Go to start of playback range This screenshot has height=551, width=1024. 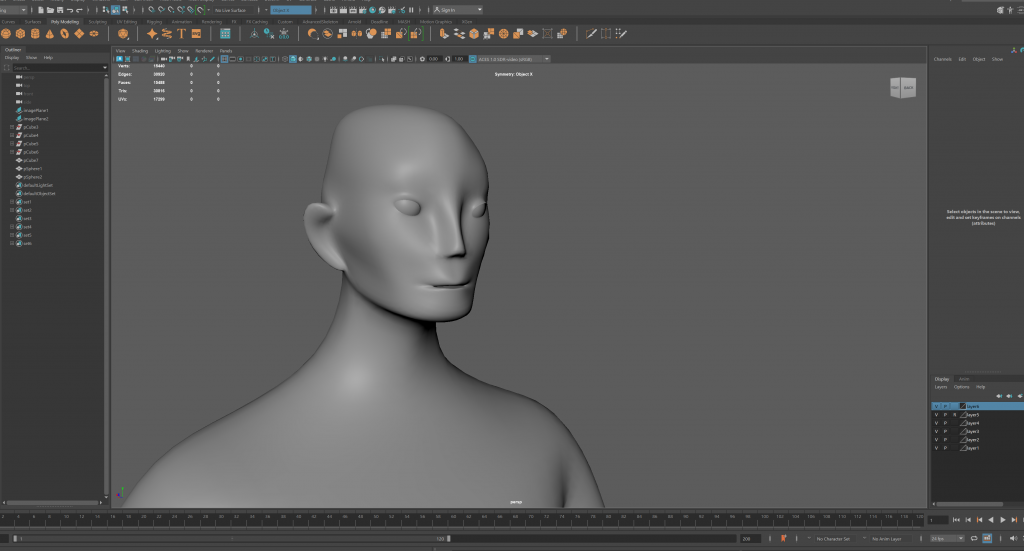pyautogui.click(x=956, y=520)
